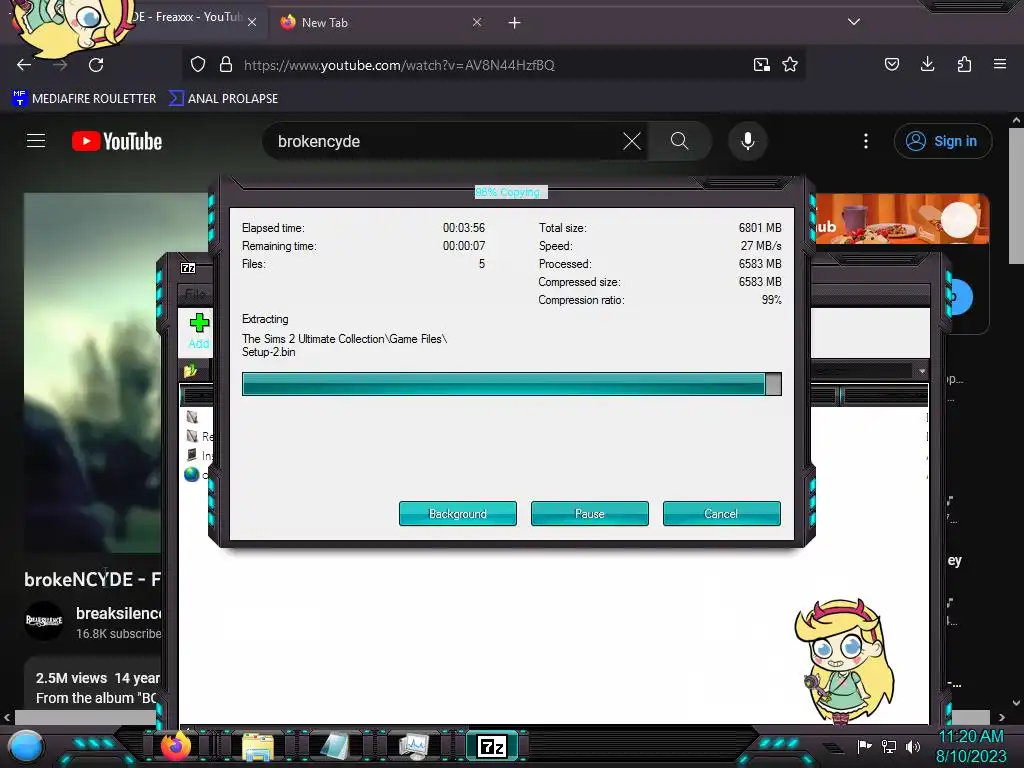Click the ad banner image on YouTube
This screenshot has width=1024, height=768.
click(901, 219)
